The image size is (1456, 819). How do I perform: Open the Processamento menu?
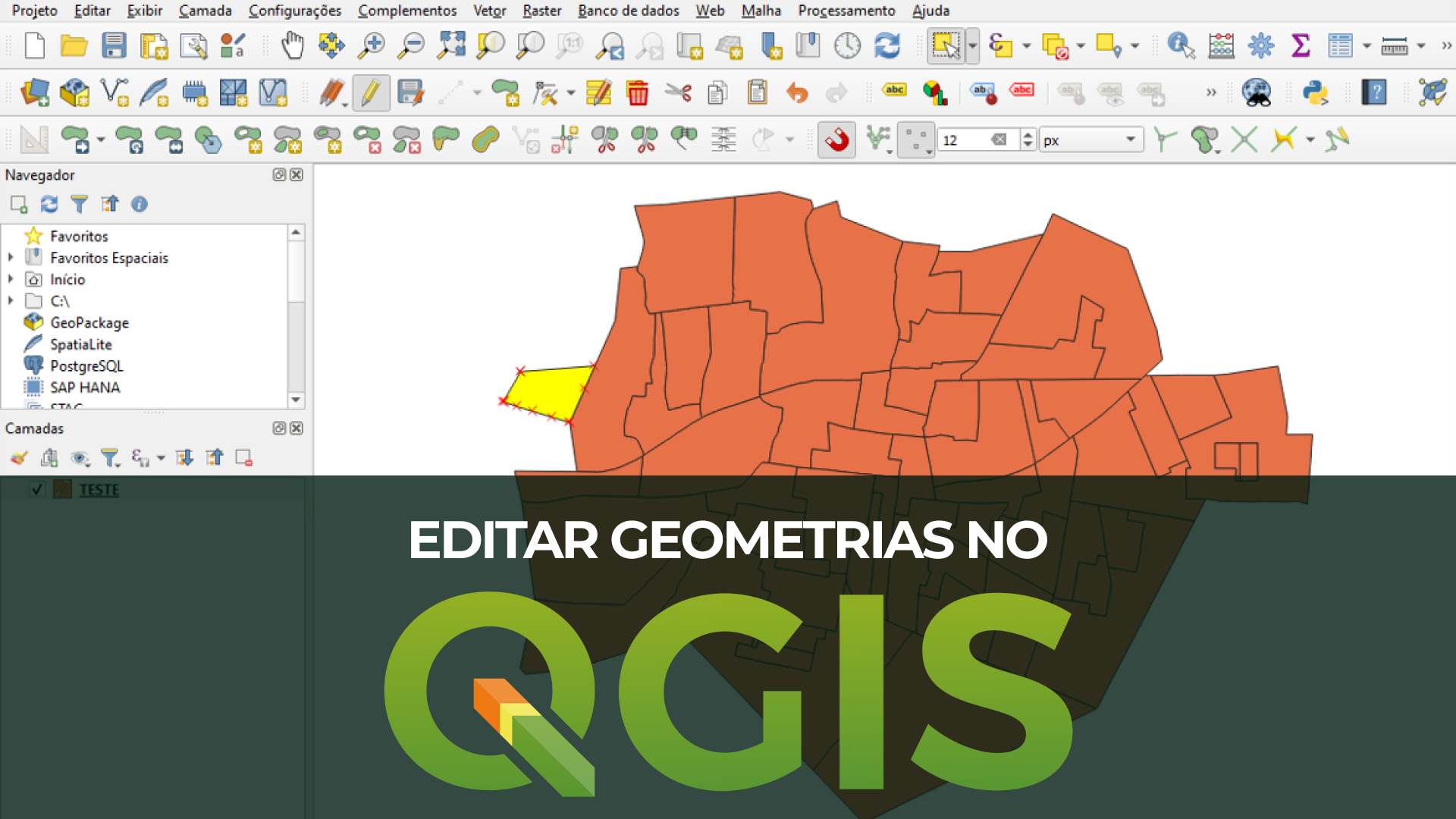846,11
